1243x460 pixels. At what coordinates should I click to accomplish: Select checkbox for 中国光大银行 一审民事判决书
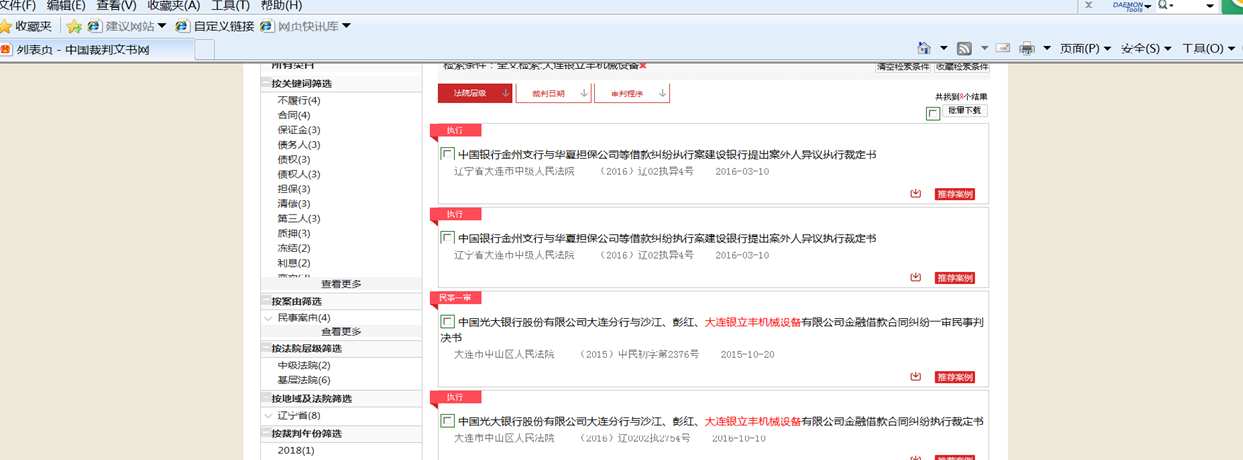pyautogui.click(x=446, y=322)
